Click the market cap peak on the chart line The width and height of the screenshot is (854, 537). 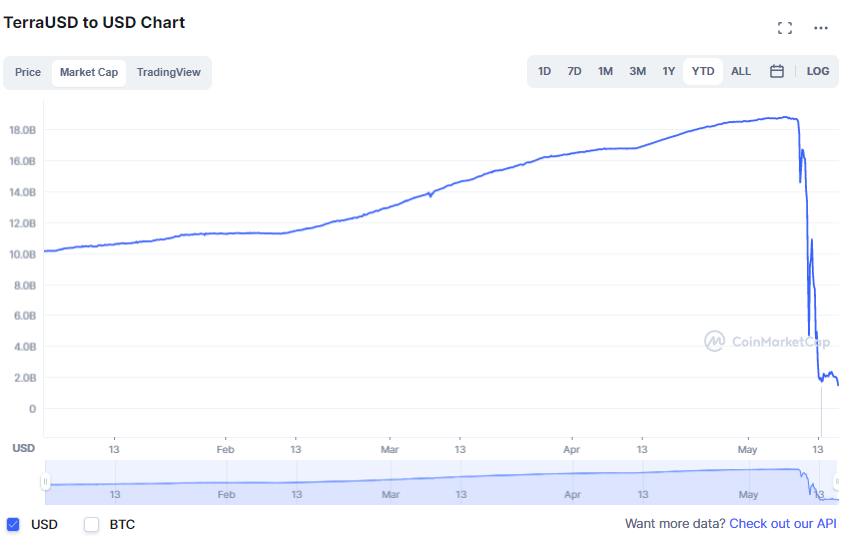point(785,117)
